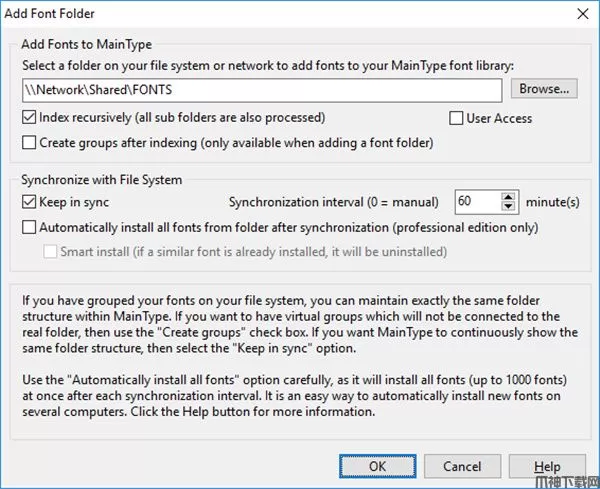Click the Browse... button
This screenshot has width=600, height=489.
point(544,89)
